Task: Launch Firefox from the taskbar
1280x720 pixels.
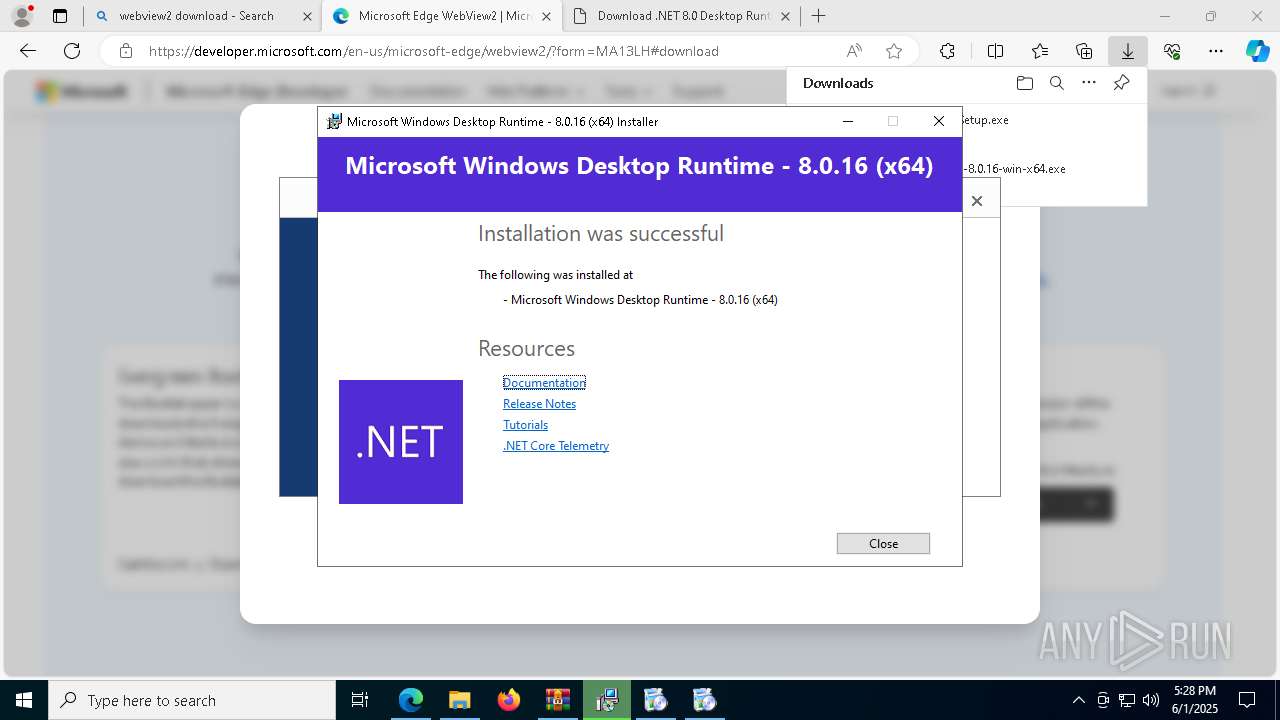Action: tap(508, 700)
